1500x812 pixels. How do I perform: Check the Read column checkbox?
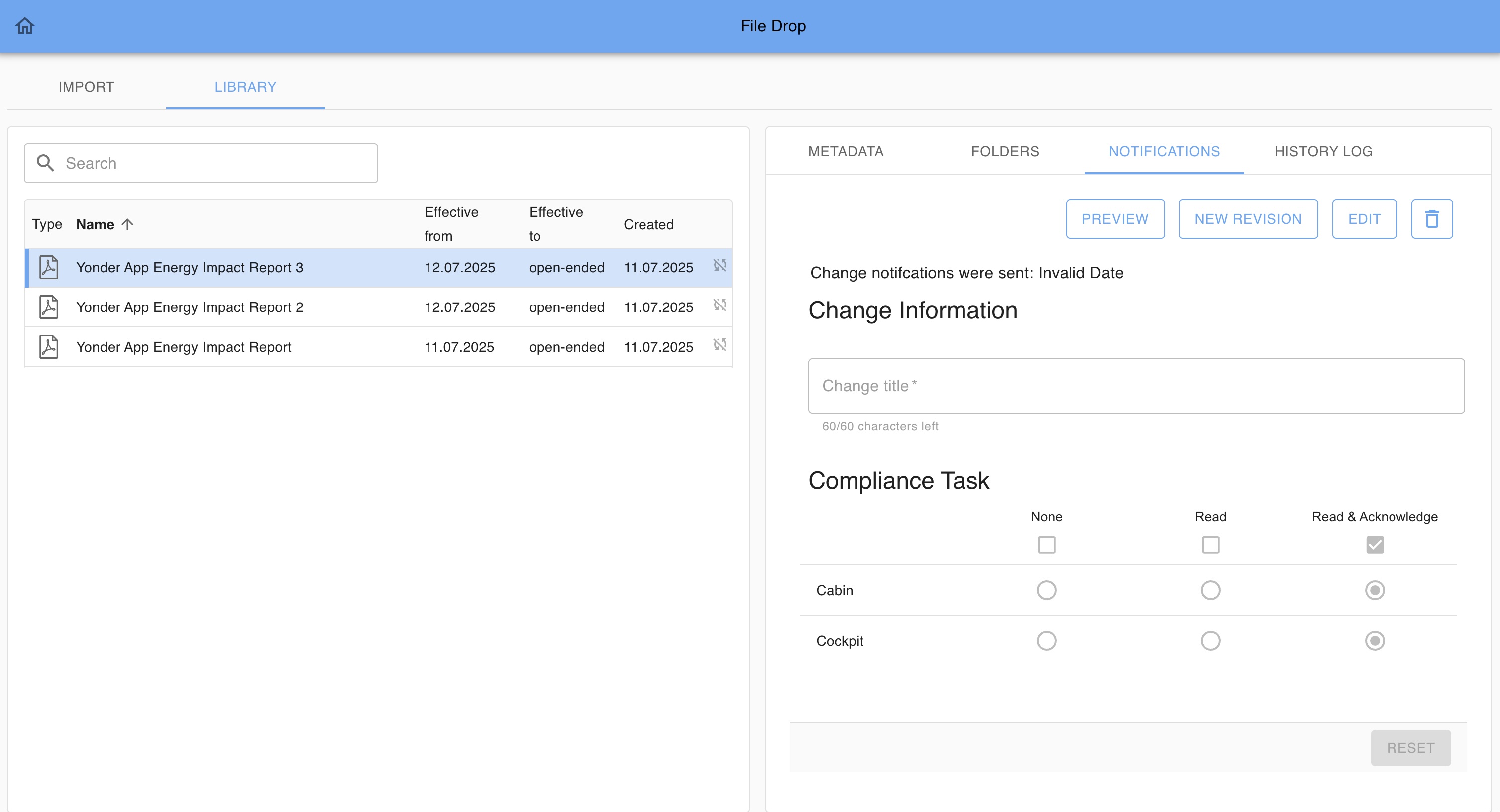pyautogui.click(x=1210, y=545)
